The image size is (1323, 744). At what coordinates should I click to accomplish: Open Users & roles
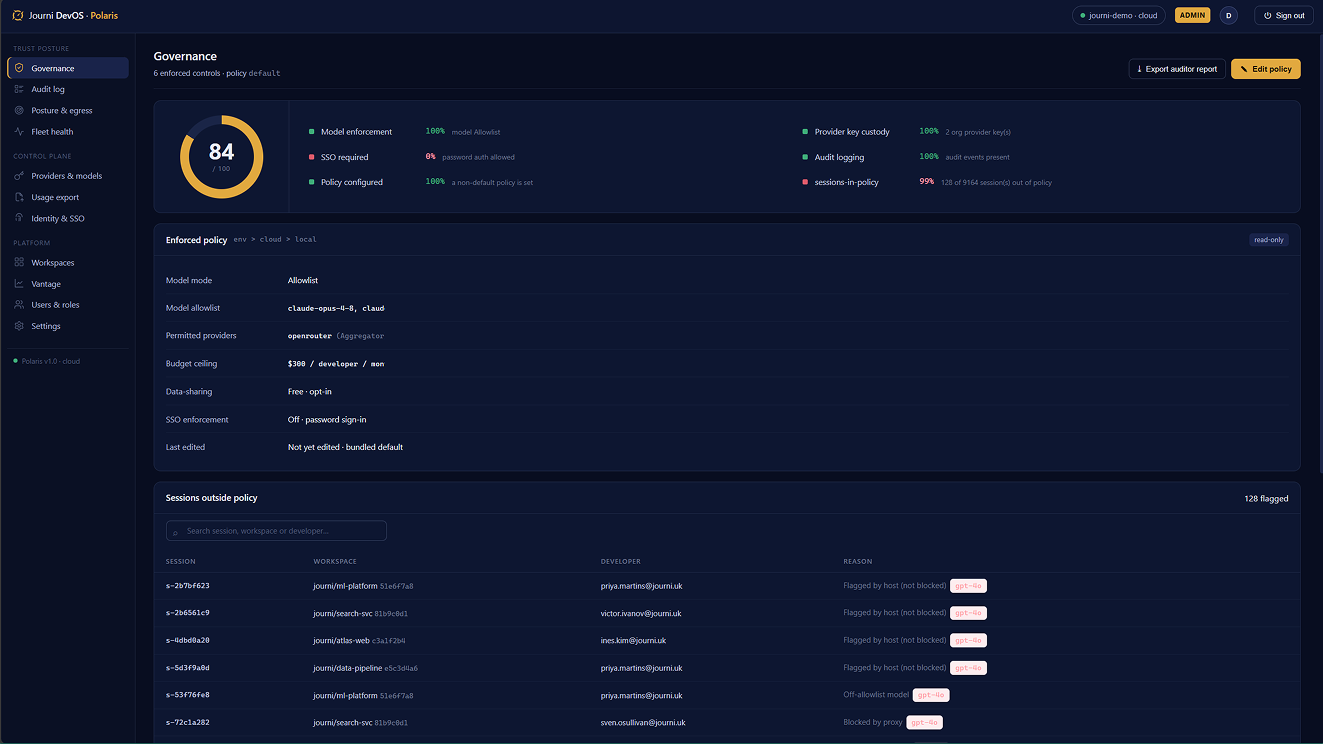tap(67, 304)
